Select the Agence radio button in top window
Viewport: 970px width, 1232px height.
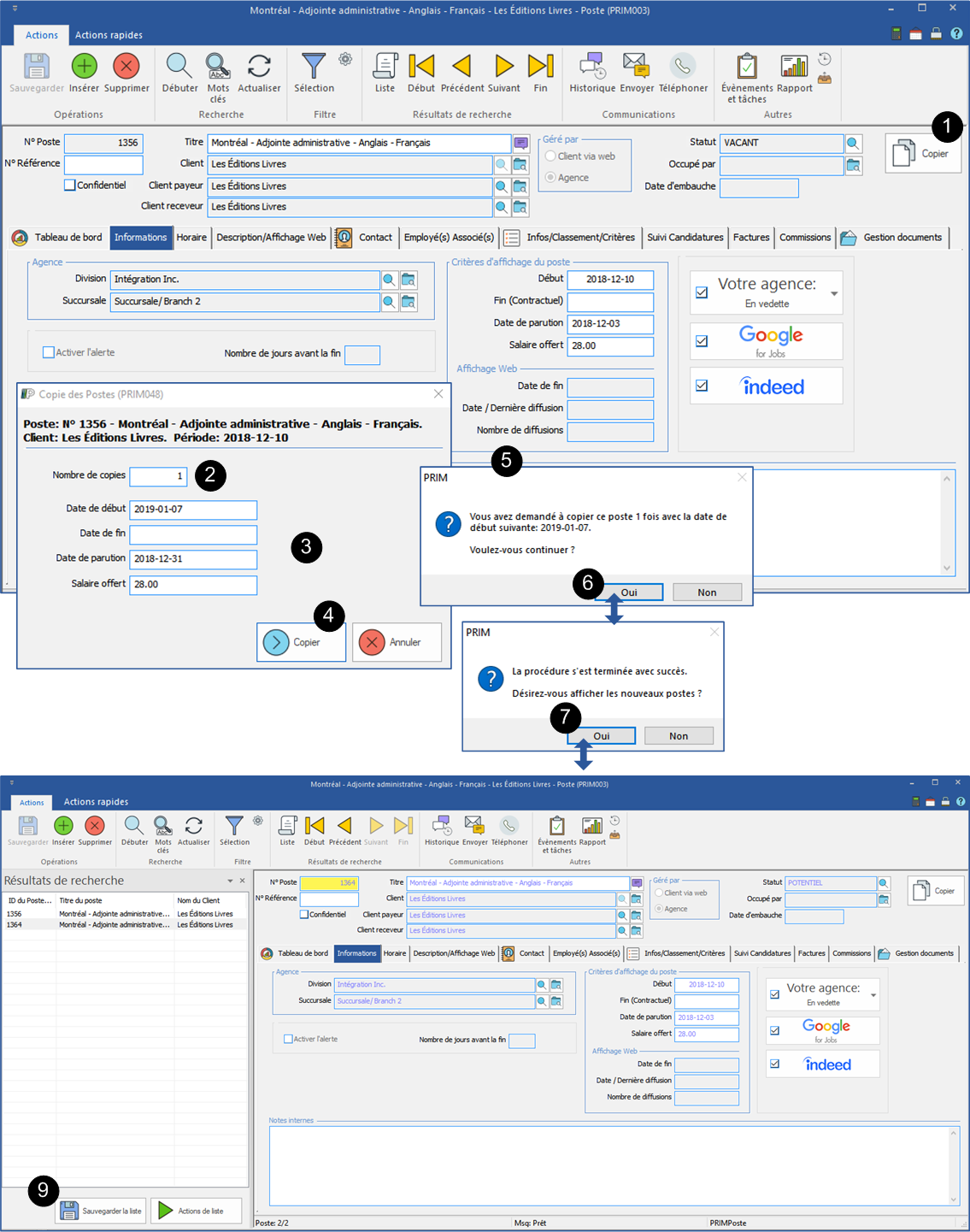click(550, 177)
